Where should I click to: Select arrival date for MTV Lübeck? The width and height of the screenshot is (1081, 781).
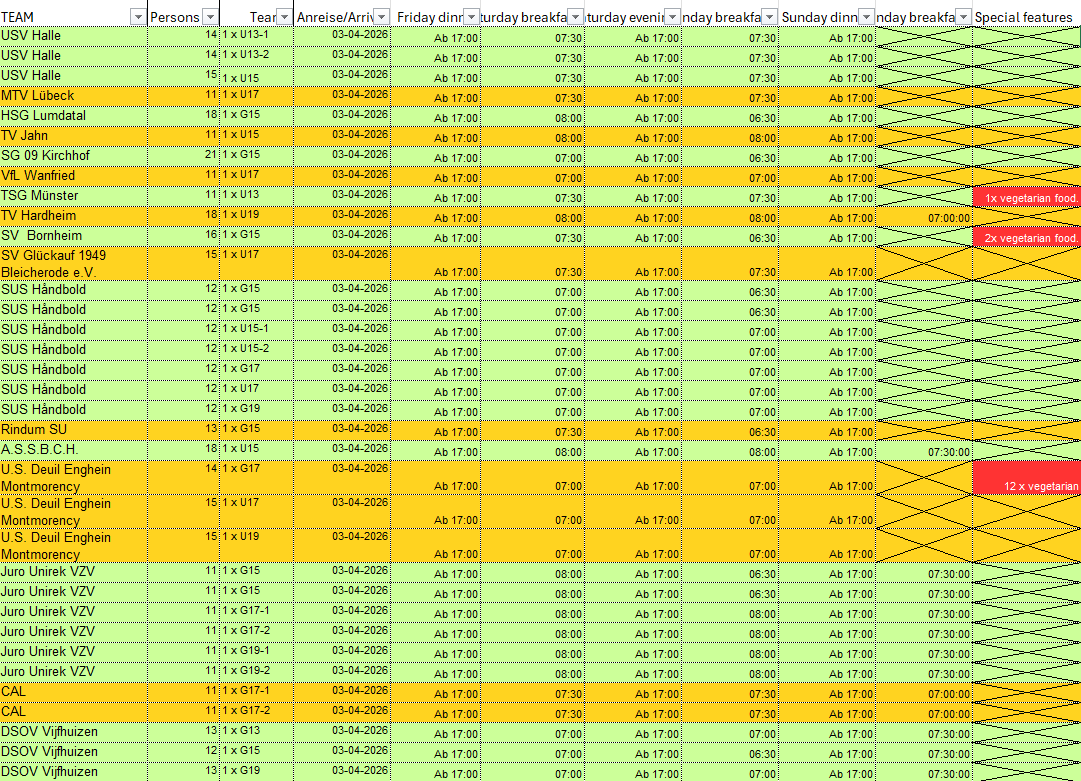(340, 95)
